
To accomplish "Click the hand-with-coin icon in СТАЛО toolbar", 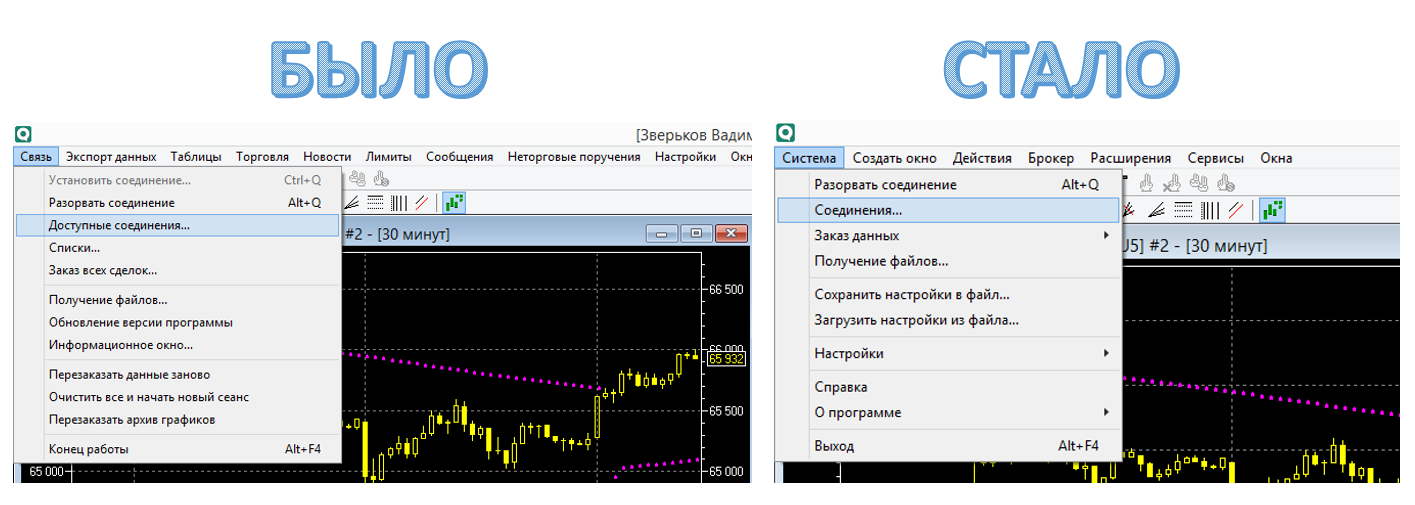I will 1226,183.
